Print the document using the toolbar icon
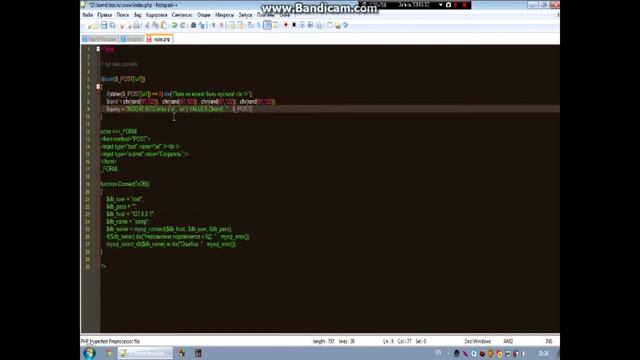640x360 pixels. [x=137, y=25]
